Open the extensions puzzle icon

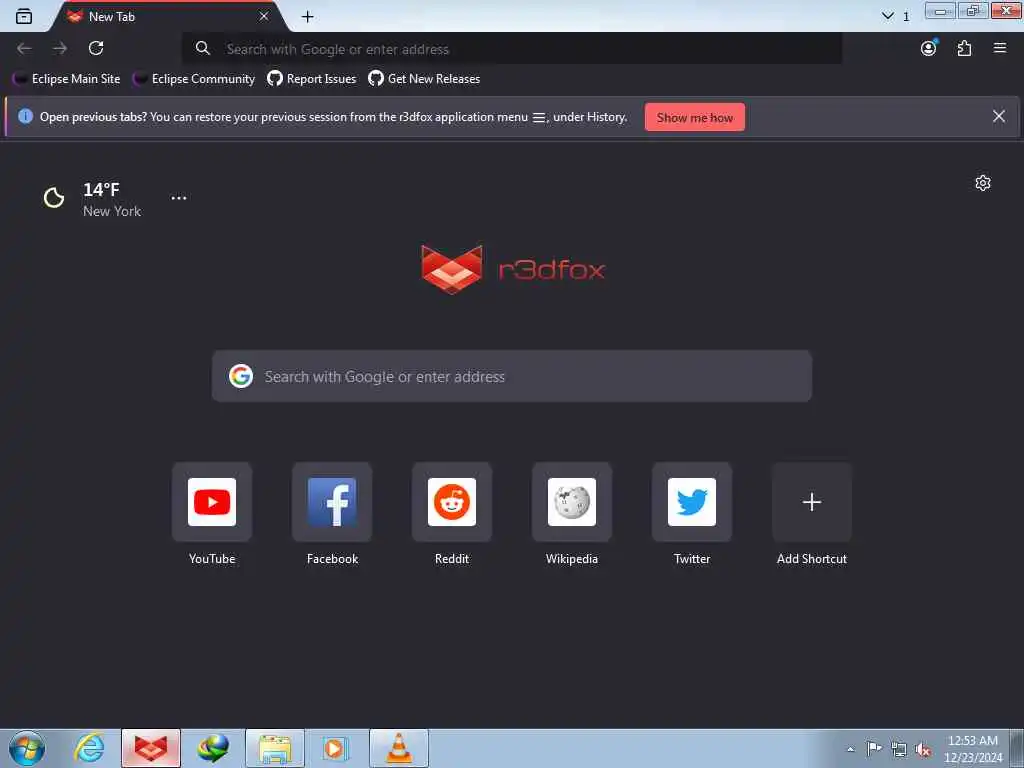pos(965,48)
